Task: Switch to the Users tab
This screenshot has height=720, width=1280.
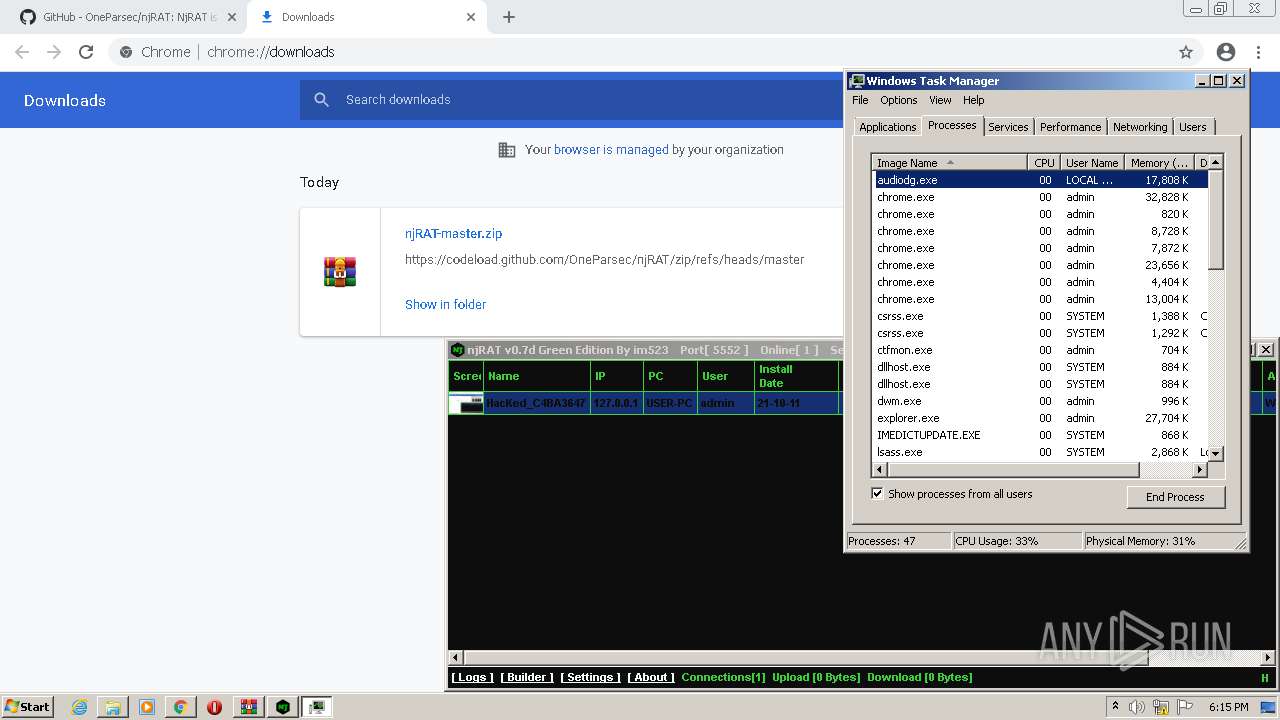Action: click(x=1192, y=127)
